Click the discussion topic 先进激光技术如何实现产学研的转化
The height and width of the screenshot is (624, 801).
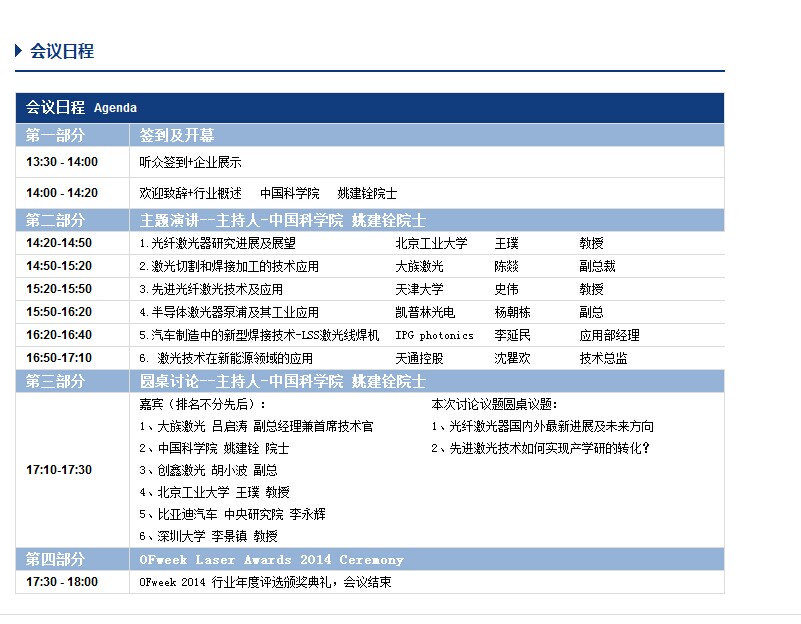point(540,448)
